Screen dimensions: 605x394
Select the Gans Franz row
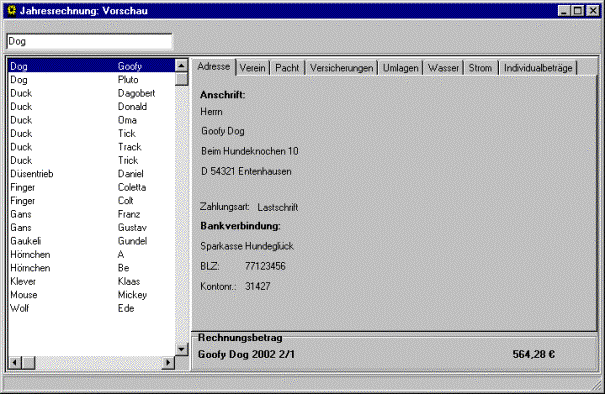[92, 214]
